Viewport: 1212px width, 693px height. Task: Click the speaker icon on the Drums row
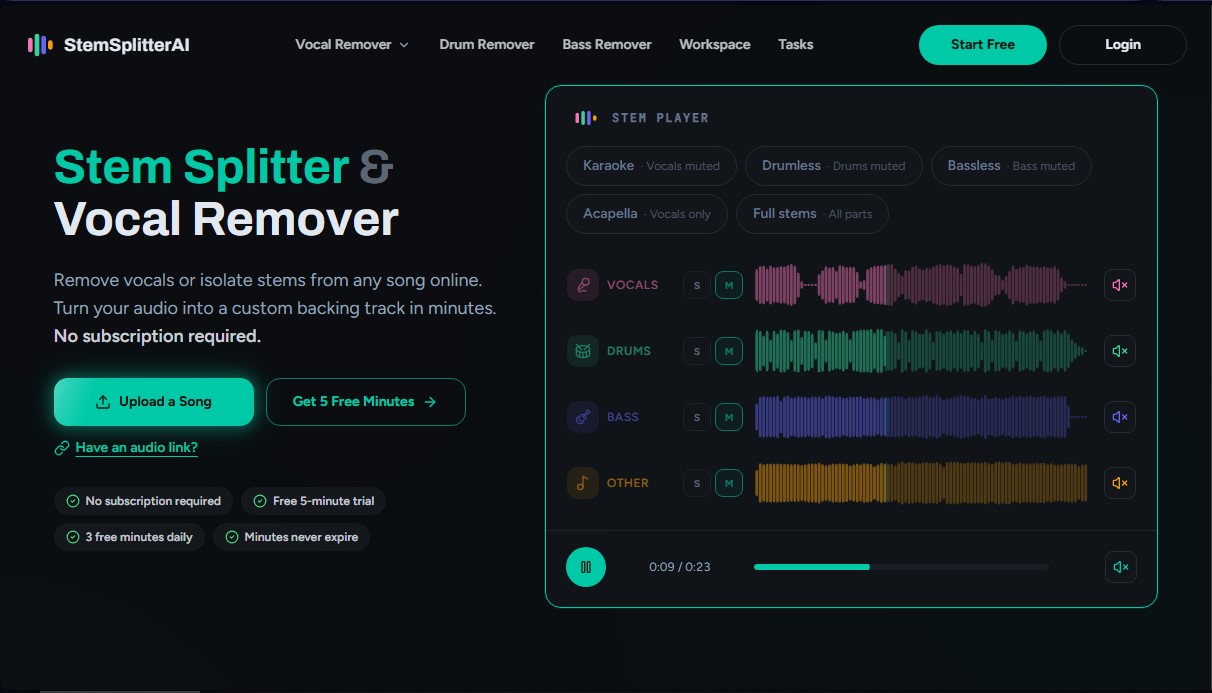tap(1120, 351)
